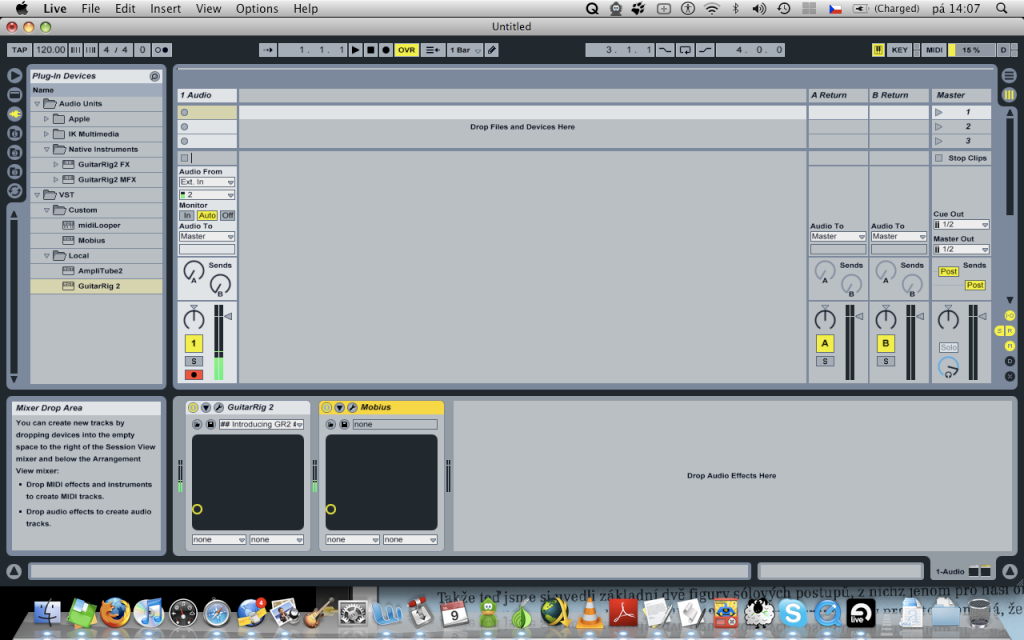Image resolution: width=1024 pixels, height=640 pixels.
Task: Click the first Post send button
Action: pos(948,272)
